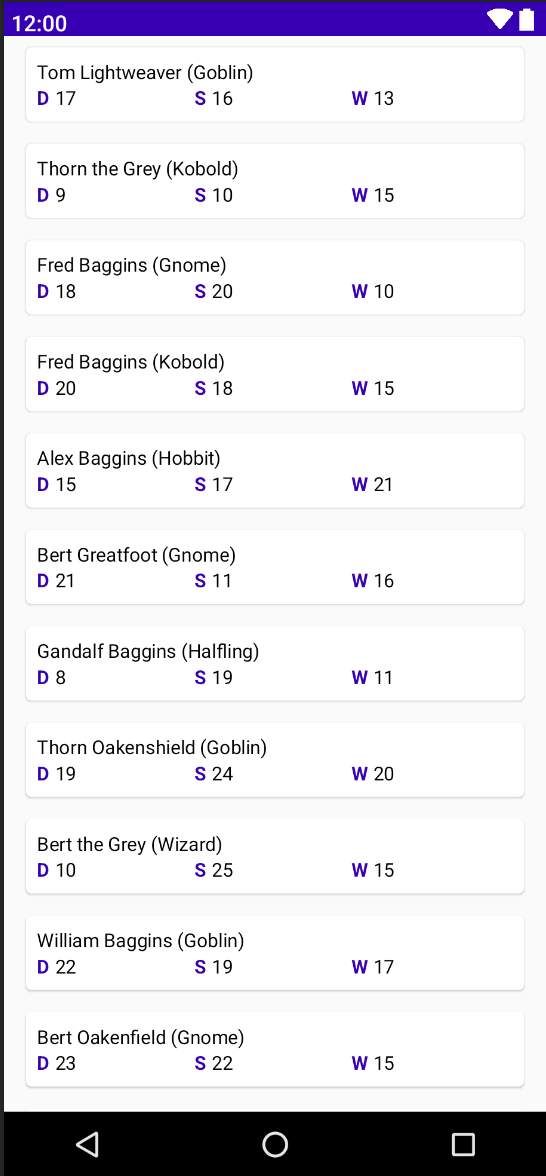Tap the Gandalf Baggins (Halfling) card
The image size is (546, 1176).
pos(274,664)
